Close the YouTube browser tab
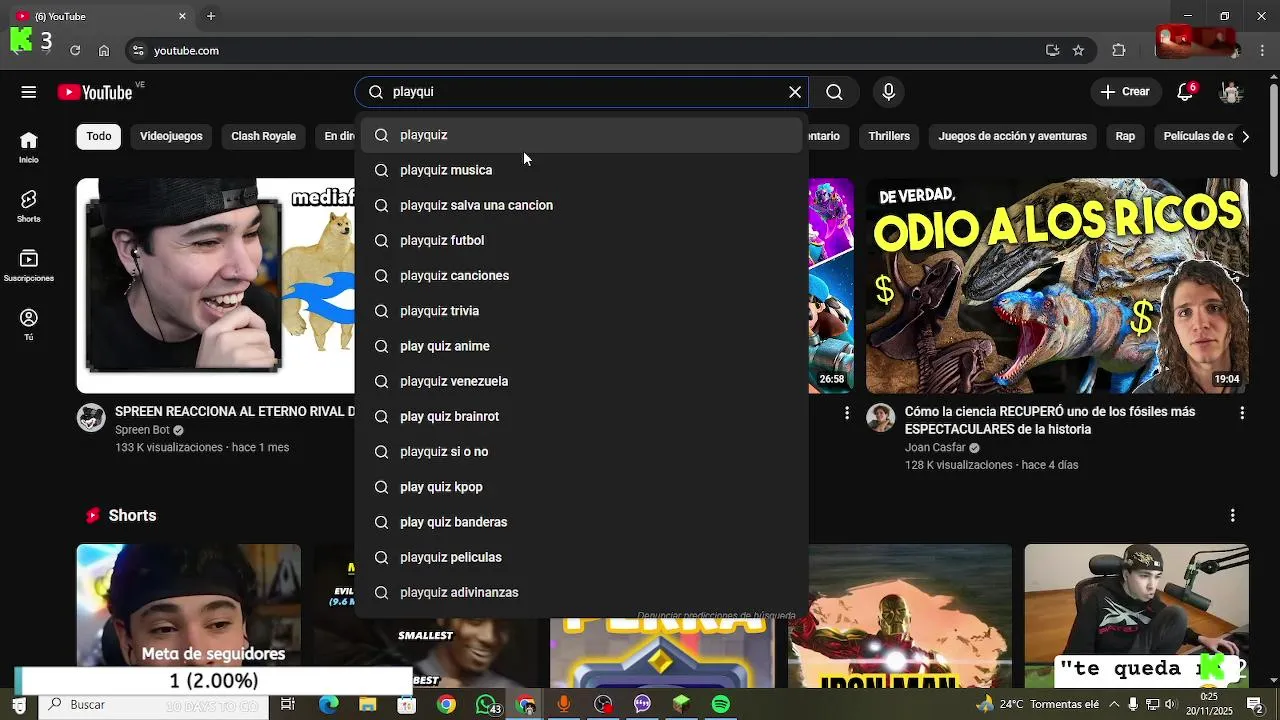The image size is (1280, 720). click(x=182, y=16)
